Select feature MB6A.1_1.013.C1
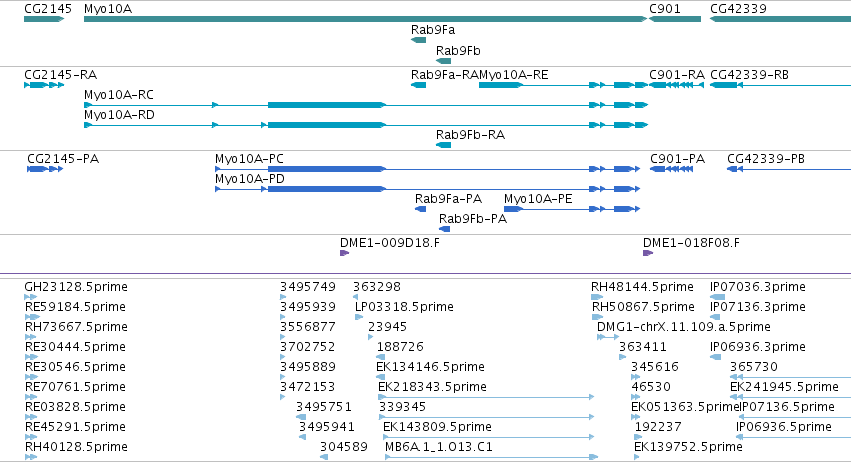Image resolution: width=851 pixels, height=462 pixels. (x=439, y=447)
